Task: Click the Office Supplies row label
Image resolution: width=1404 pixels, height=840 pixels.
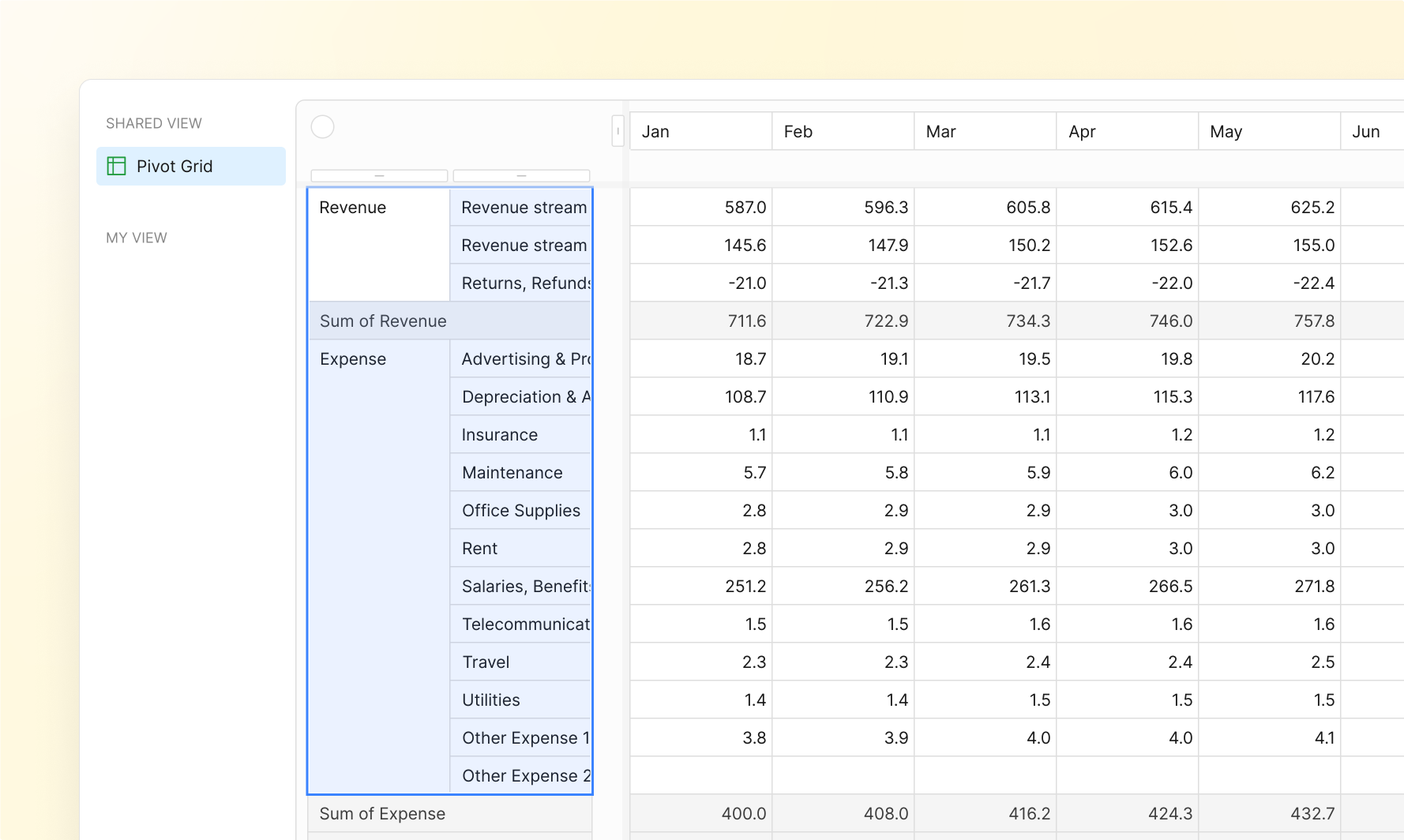Action: coord(521,510)
